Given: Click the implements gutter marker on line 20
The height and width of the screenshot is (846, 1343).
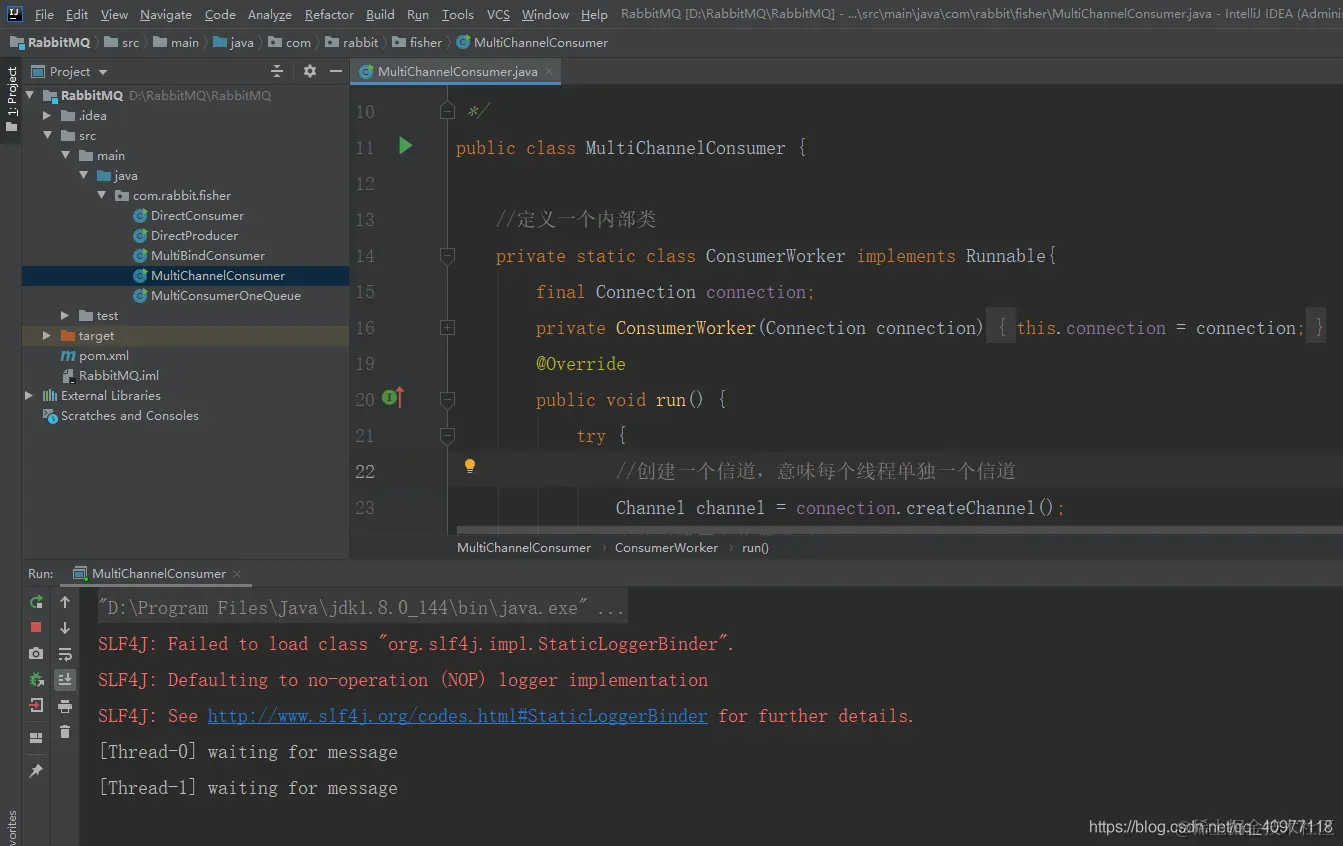Looking at the screenshot, I should tap(393, 398).
